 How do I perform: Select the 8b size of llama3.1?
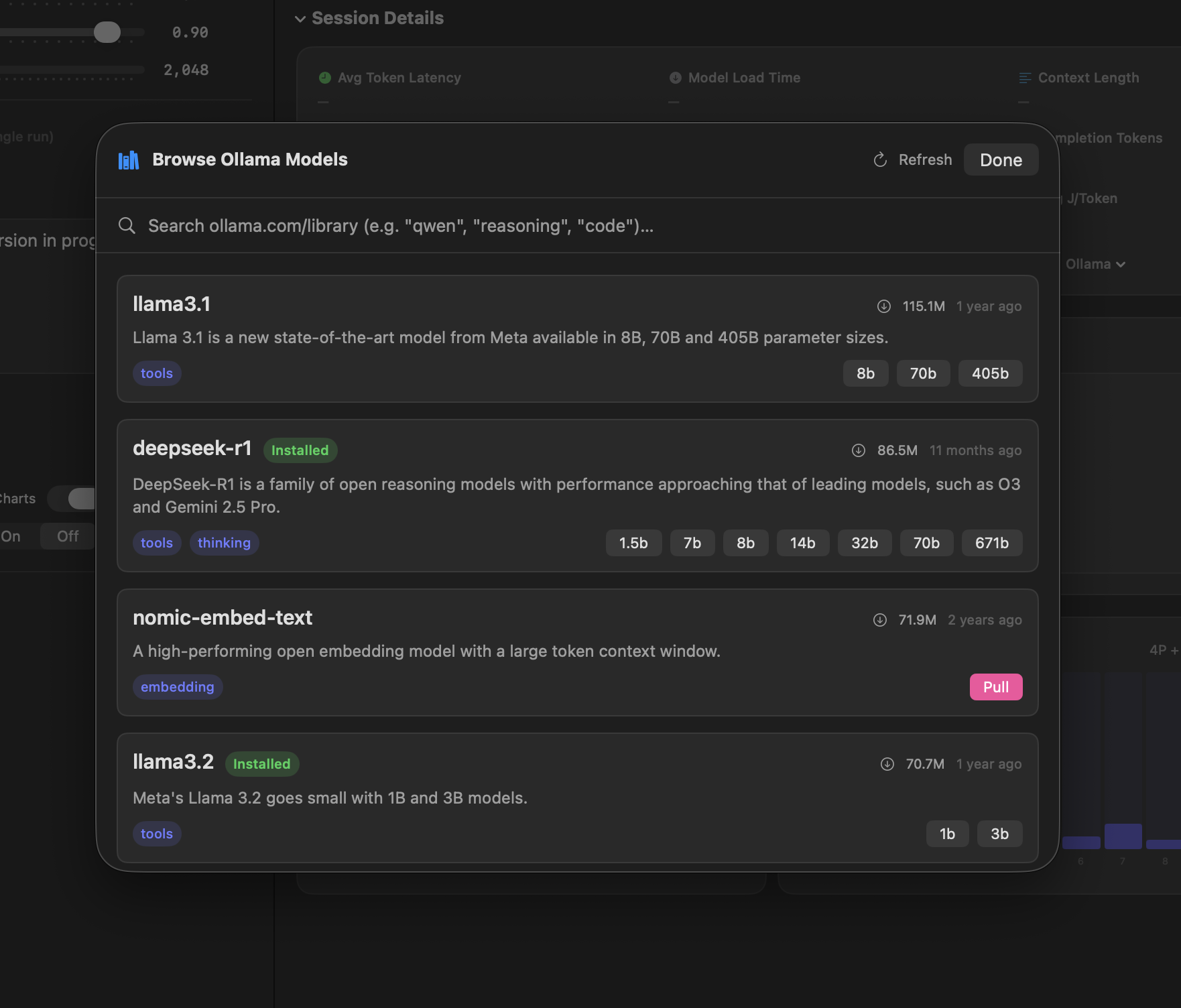(x=866, y=373)
